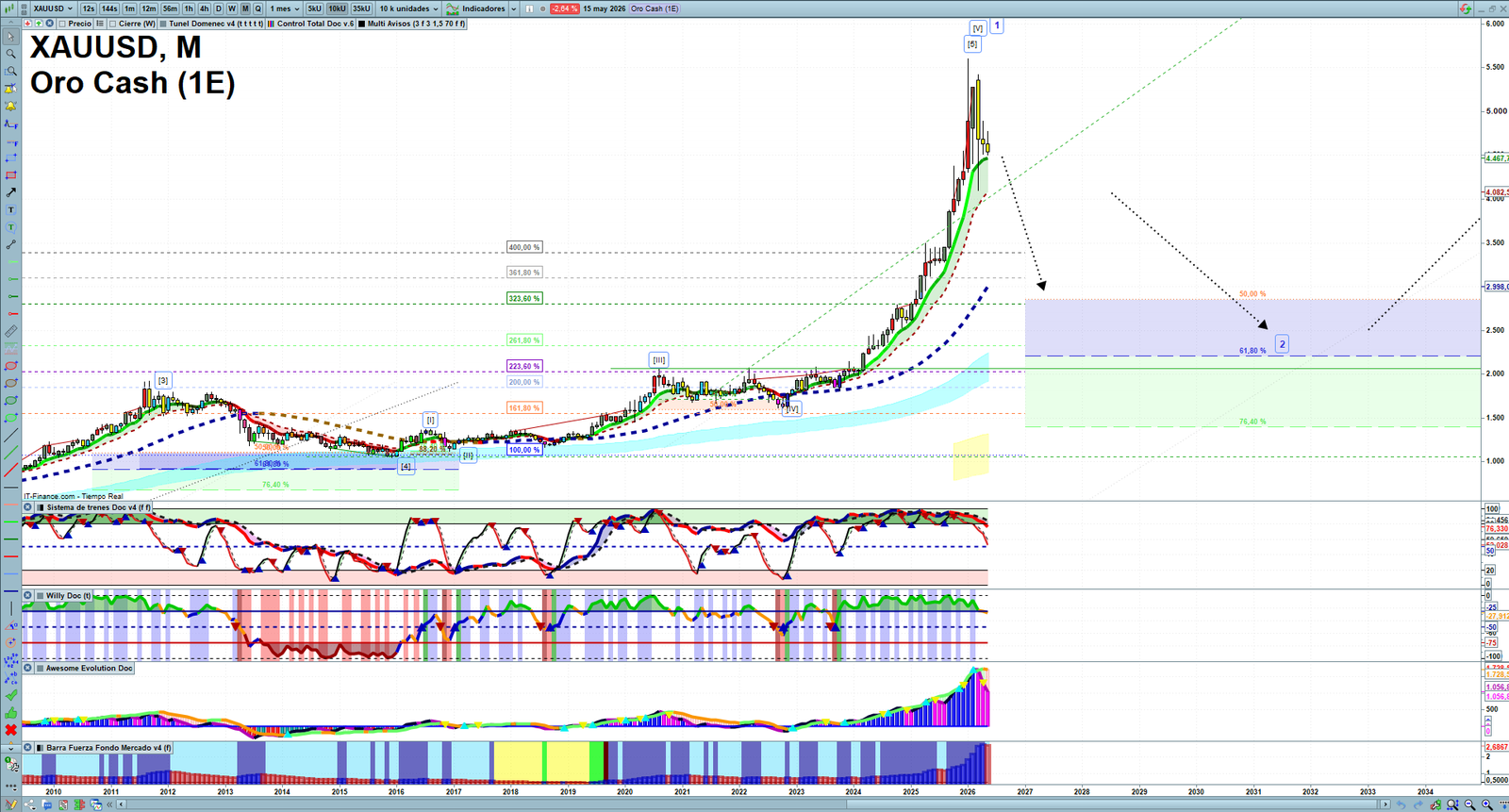1509x812 pixels.
Task: Select the red rectangle drawing tool
Action: pyautogui.click(x=11, y=175)
